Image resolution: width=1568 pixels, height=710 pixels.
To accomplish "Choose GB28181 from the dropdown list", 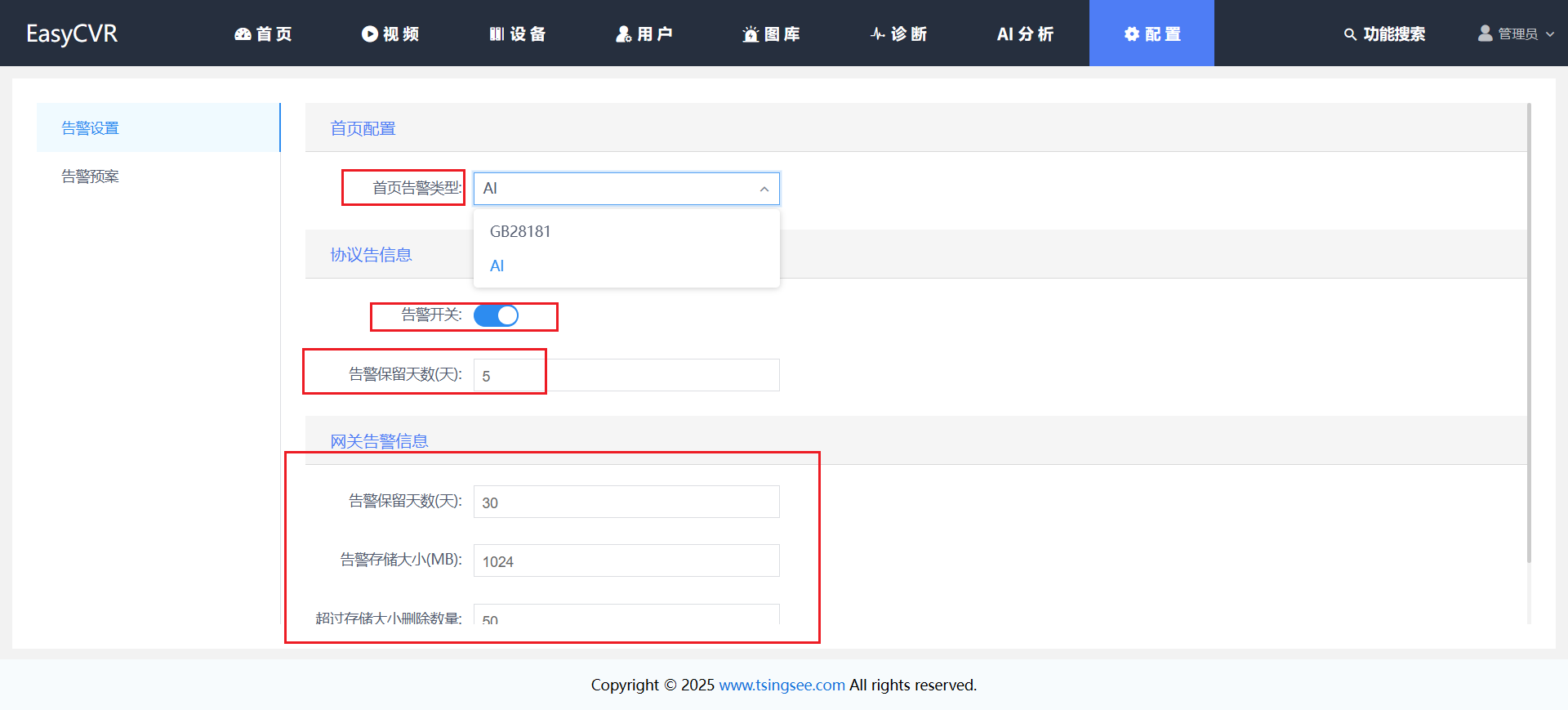I will tap(626, 231).
